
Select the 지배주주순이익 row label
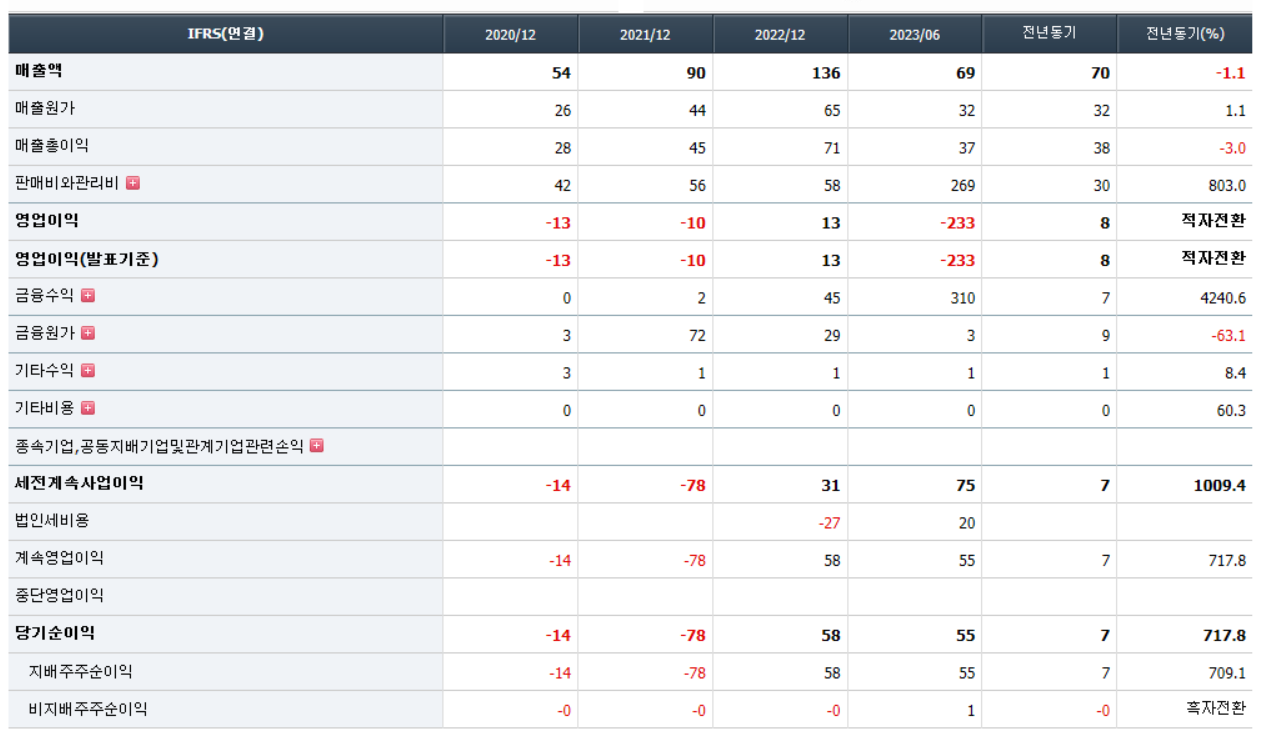(80, 671)
